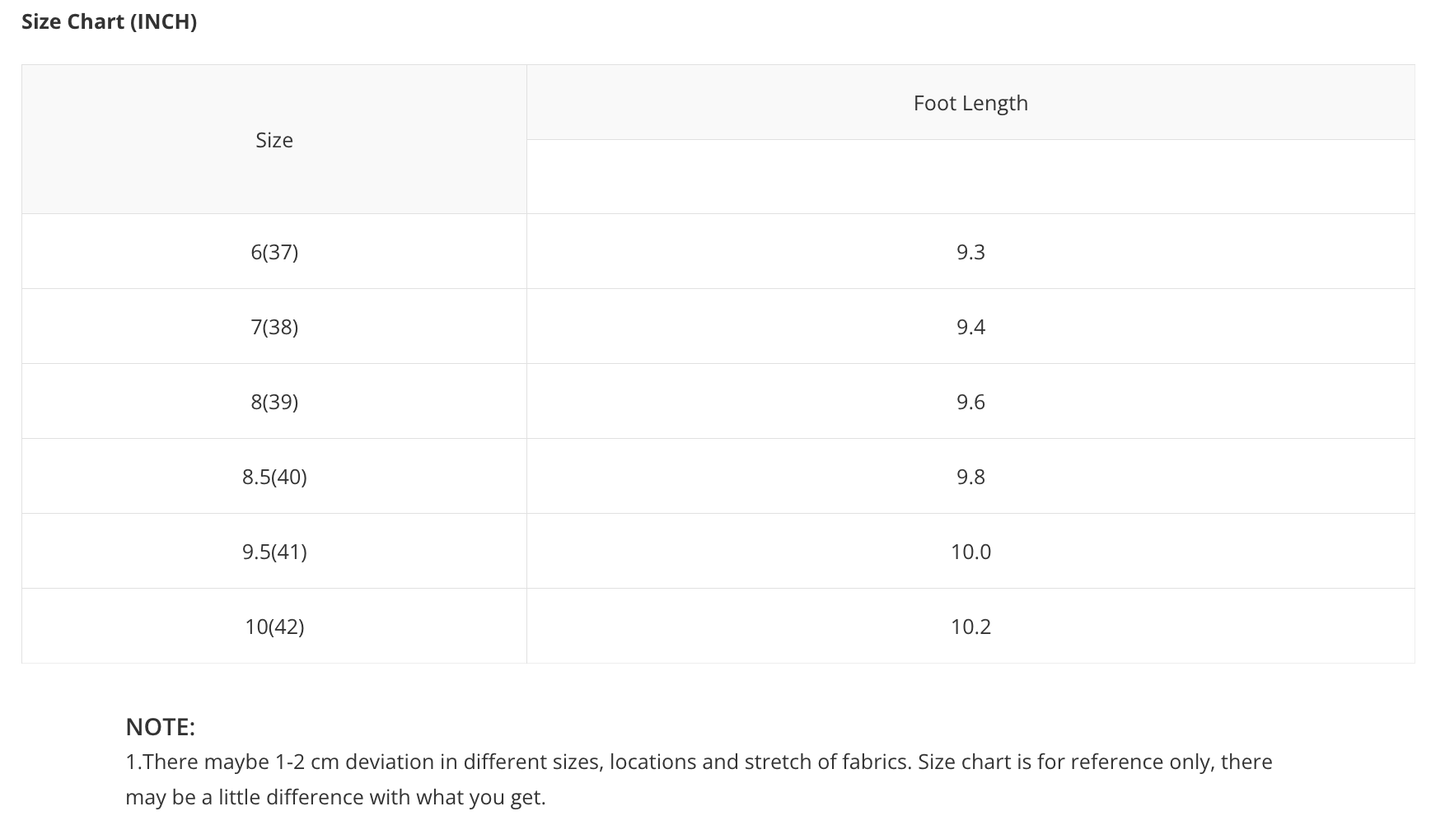Click the 9.4 foot length value

(x=970, y=327)
